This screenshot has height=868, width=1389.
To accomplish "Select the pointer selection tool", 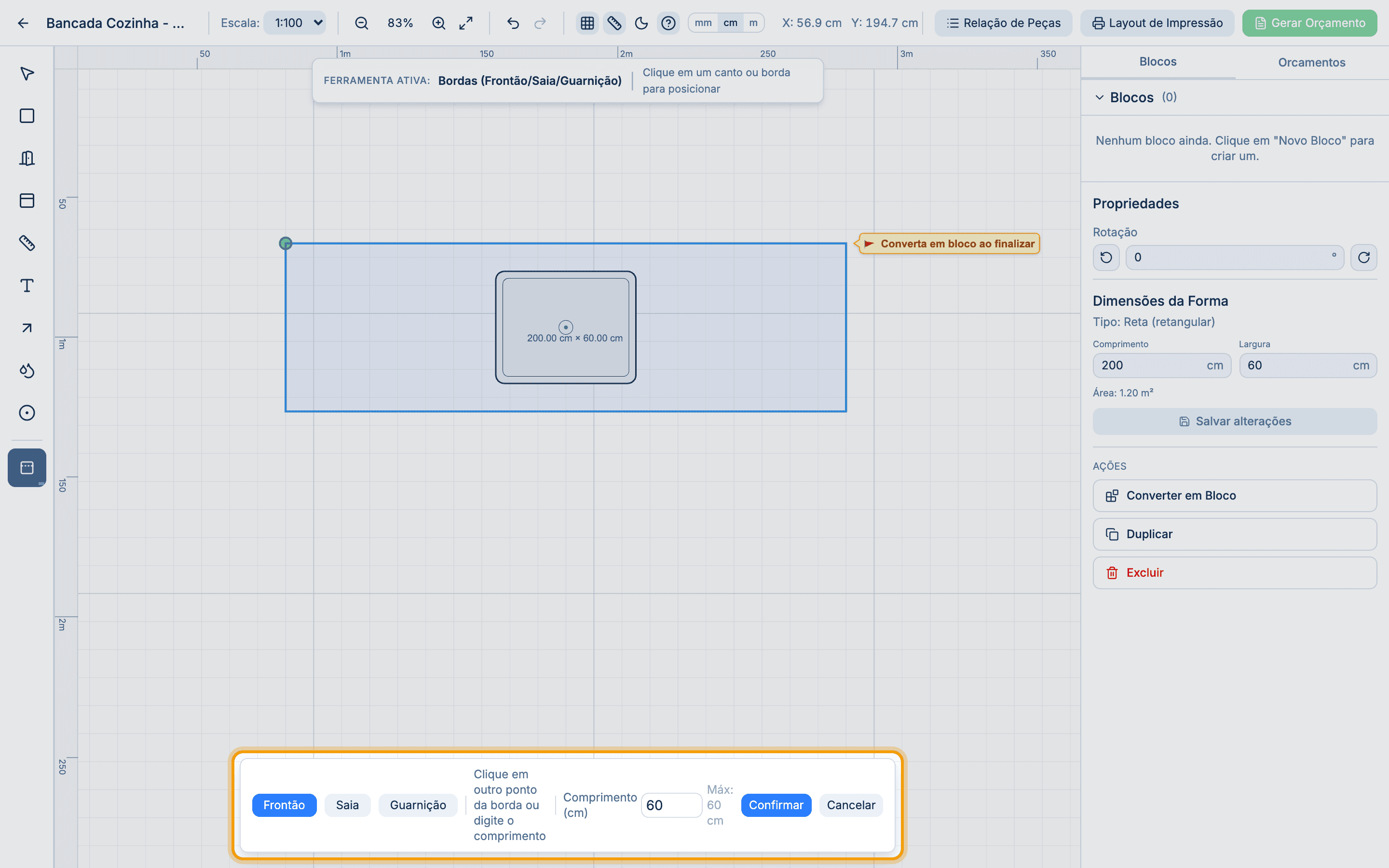I will click(x=27, y=73).
